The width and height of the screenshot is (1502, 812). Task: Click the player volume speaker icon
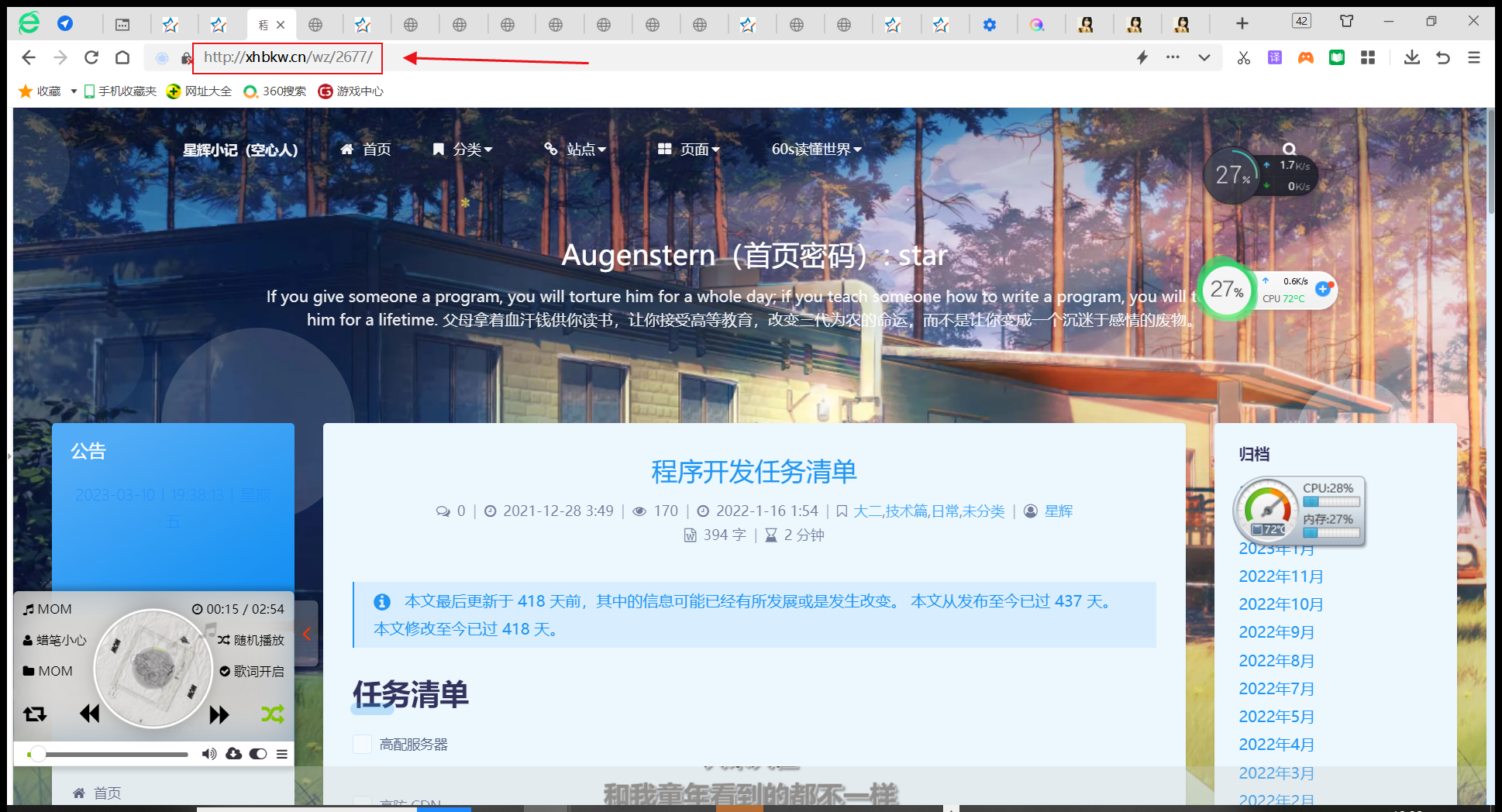208,754
